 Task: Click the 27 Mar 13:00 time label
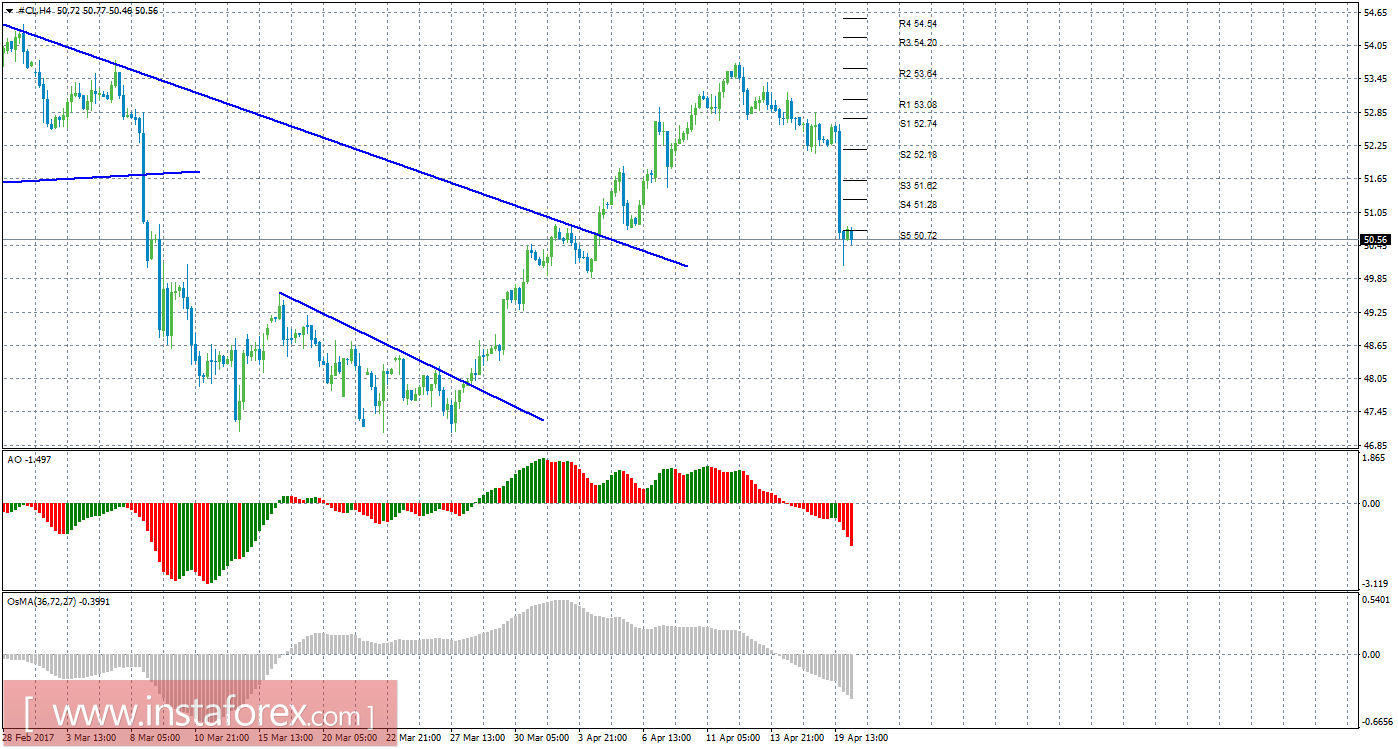click(477, 738)
